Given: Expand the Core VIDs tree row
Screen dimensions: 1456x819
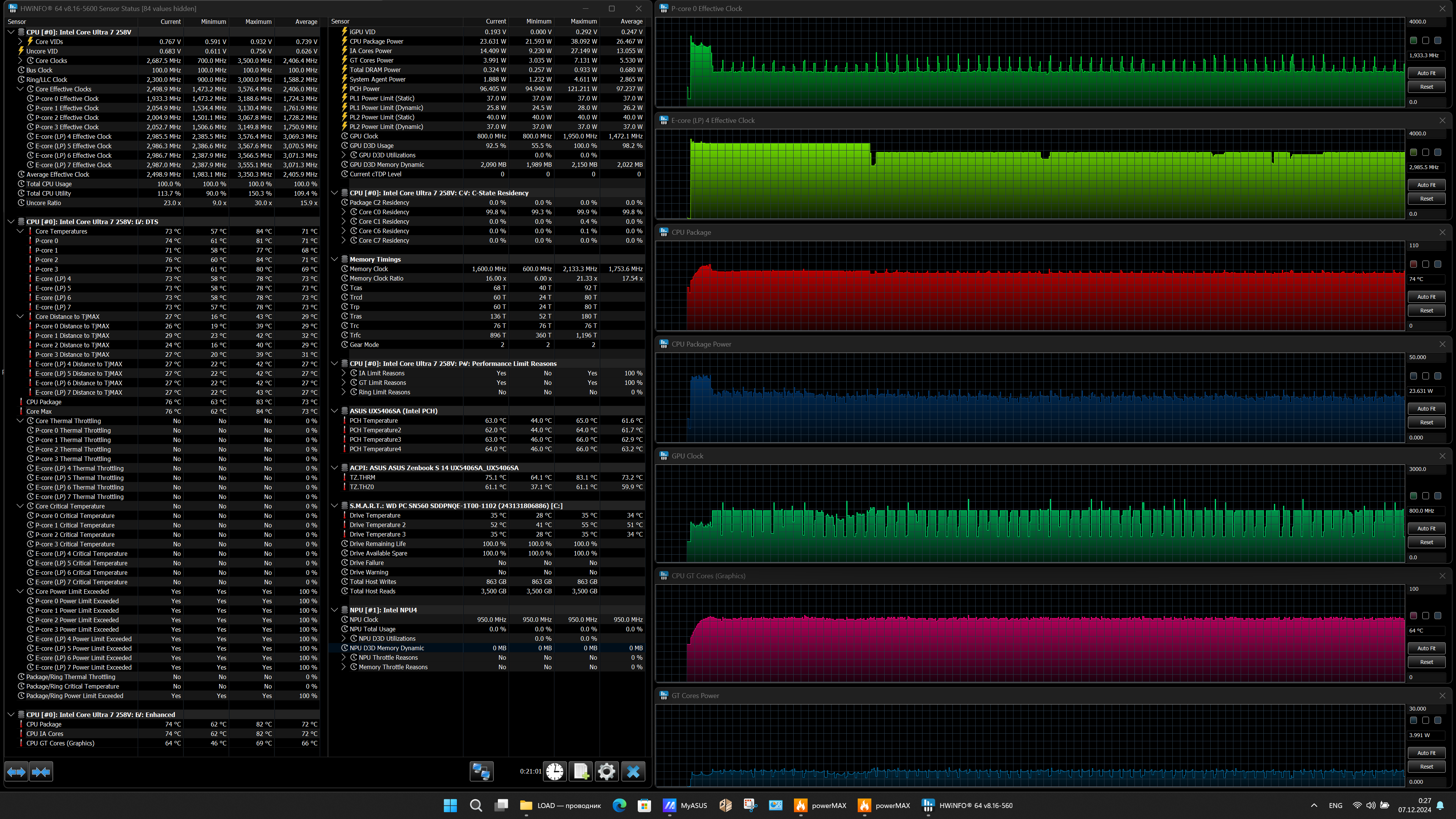Looking at the screenshot, I should coord(20,42).
